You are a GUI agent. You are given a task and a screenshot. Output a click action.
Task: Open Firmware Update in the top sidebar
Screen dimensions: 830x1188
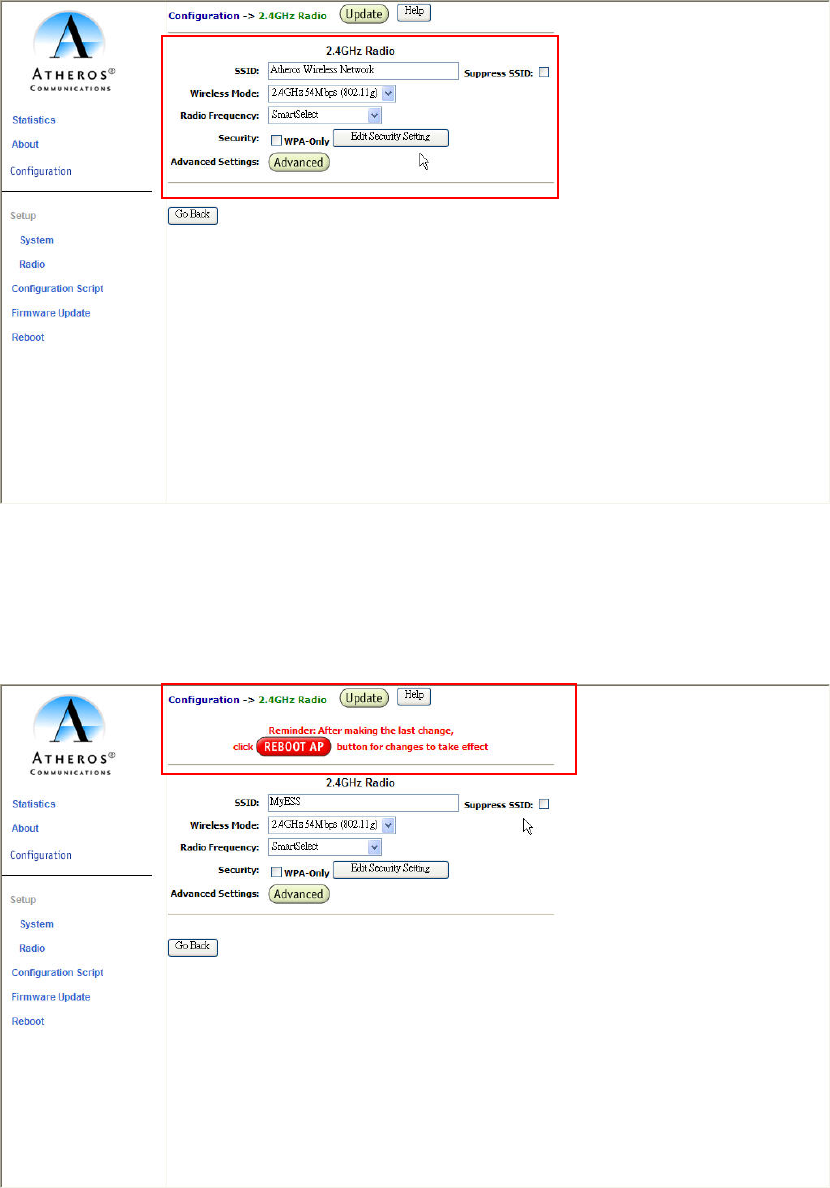coord(51,314)
